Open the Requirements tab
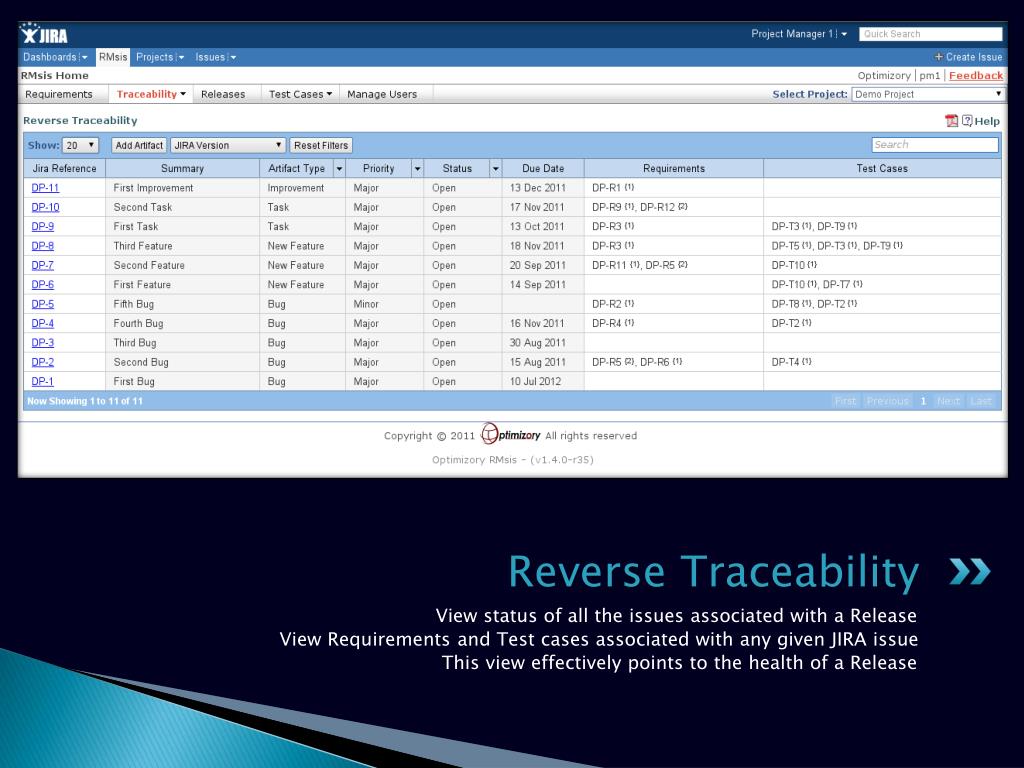The width and height of the screenshot is (1024, 768). pos(59,94)
